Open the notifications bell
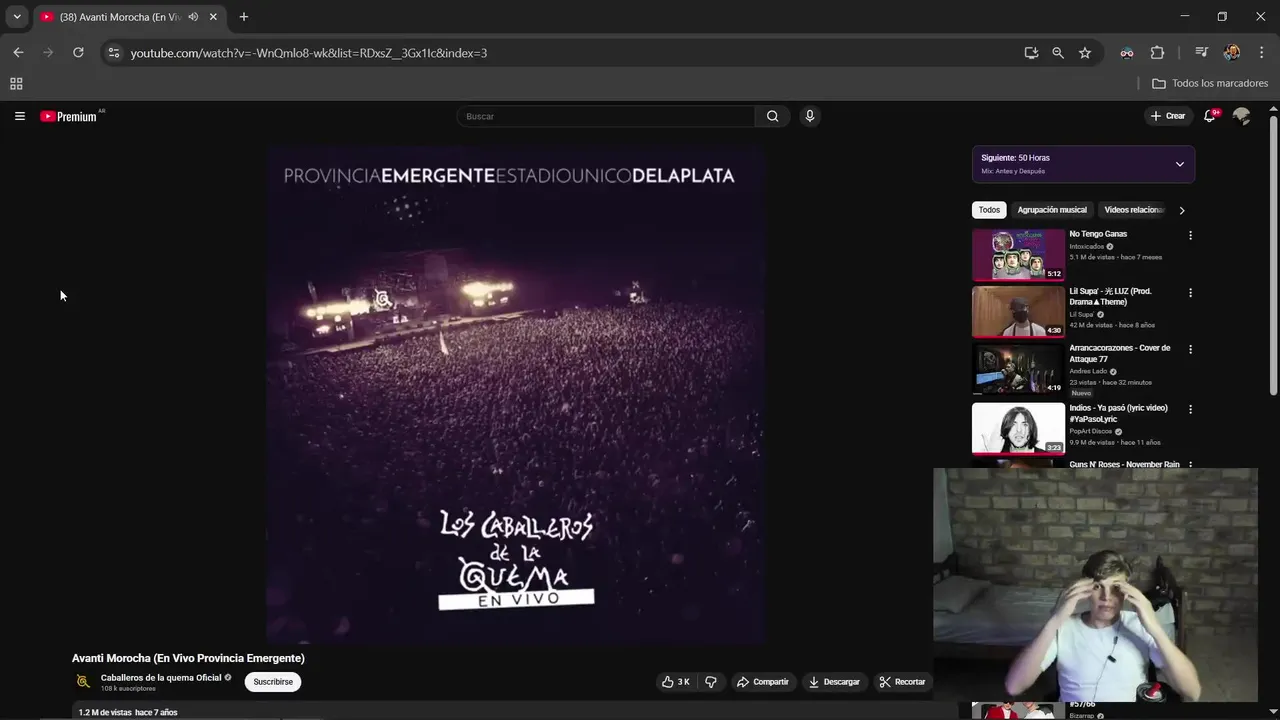The height and width of the screenshot is (720, 1280). (1210, 116)
